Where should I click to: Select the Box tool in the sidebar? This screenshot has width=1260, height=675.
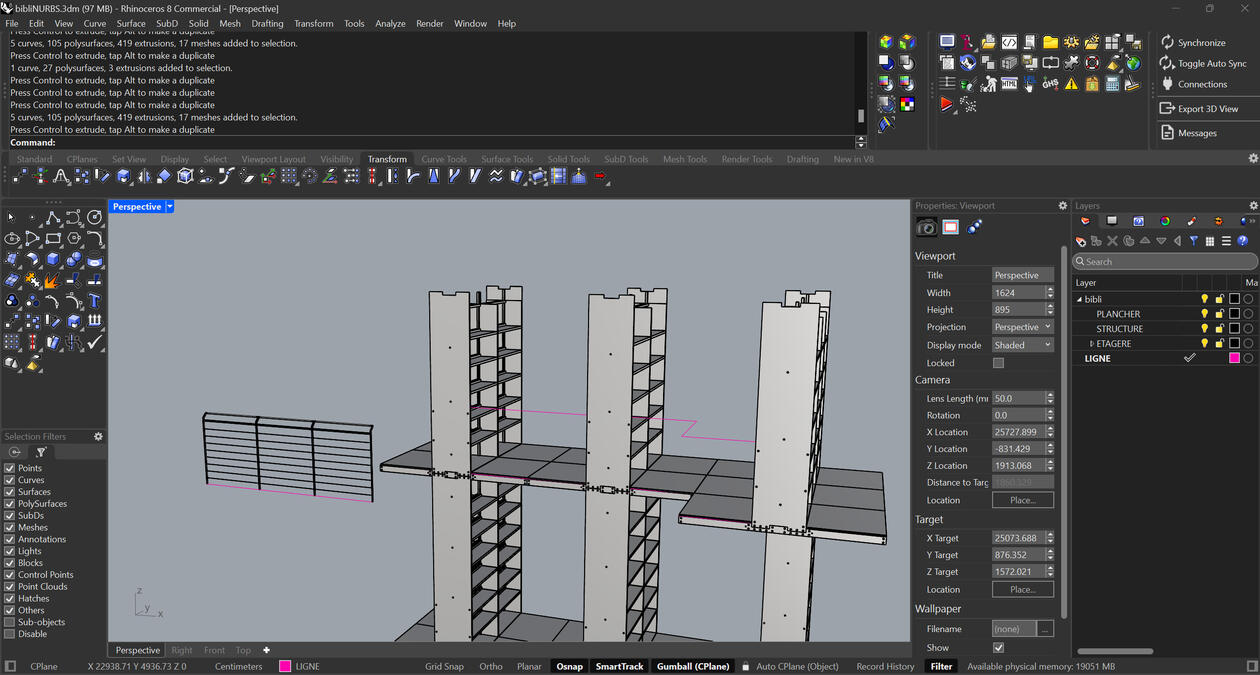[52, 259]
